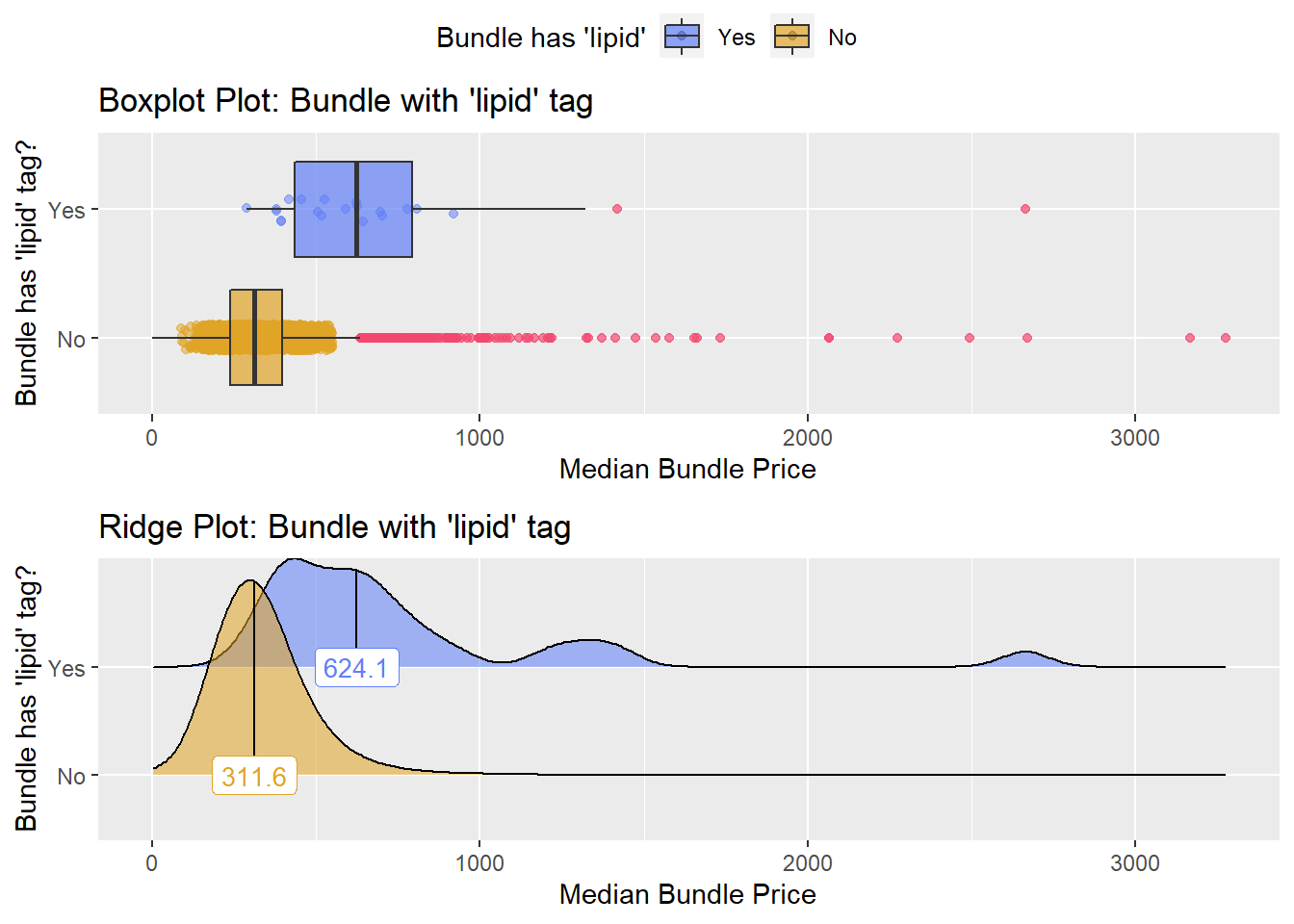Screen dimensions: 1294x924
Task: Click the 'Ridge Plot: Bundle with lipid tag' title
Action: point(335,527)
